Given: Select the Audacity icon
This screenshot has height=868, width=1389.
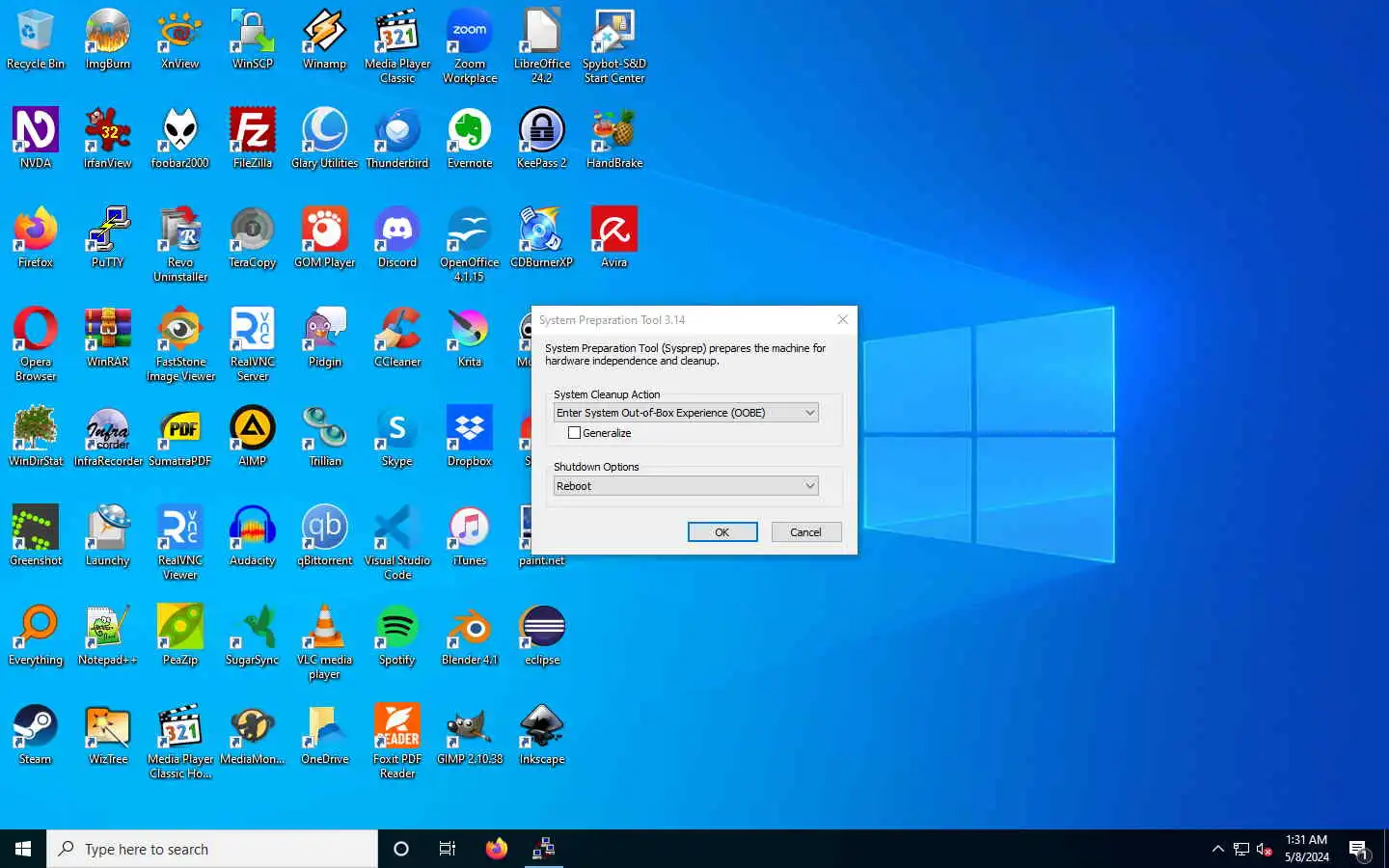Looking at the screenshot, I should coord(253,537).
